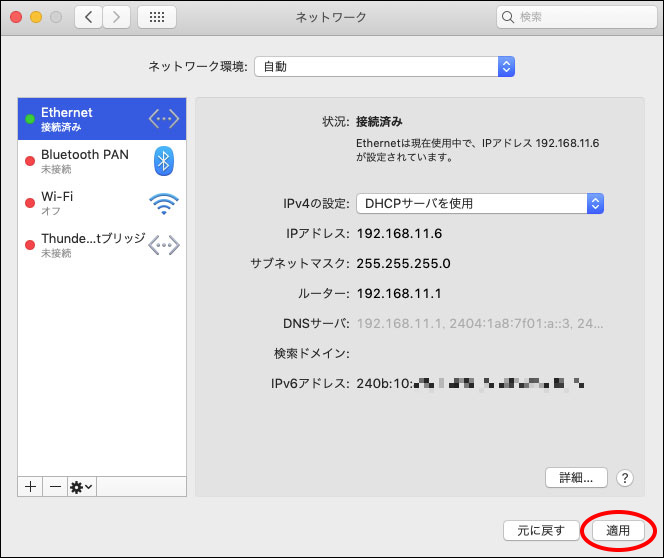Click the IP address value 192.168.11.6
The width and height of the screenshot is (664, 558).
point(399,233)
